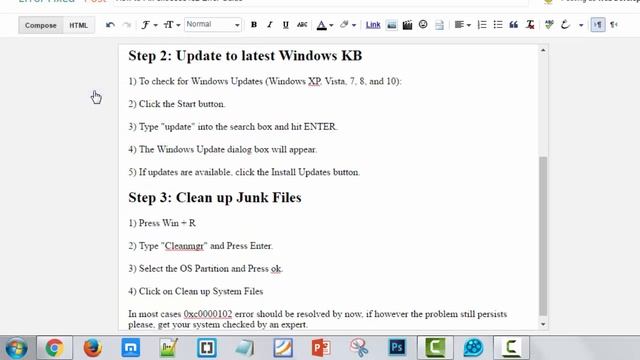
Task: Open PowerPoint from the taskbar
Action: click(321, 348)
